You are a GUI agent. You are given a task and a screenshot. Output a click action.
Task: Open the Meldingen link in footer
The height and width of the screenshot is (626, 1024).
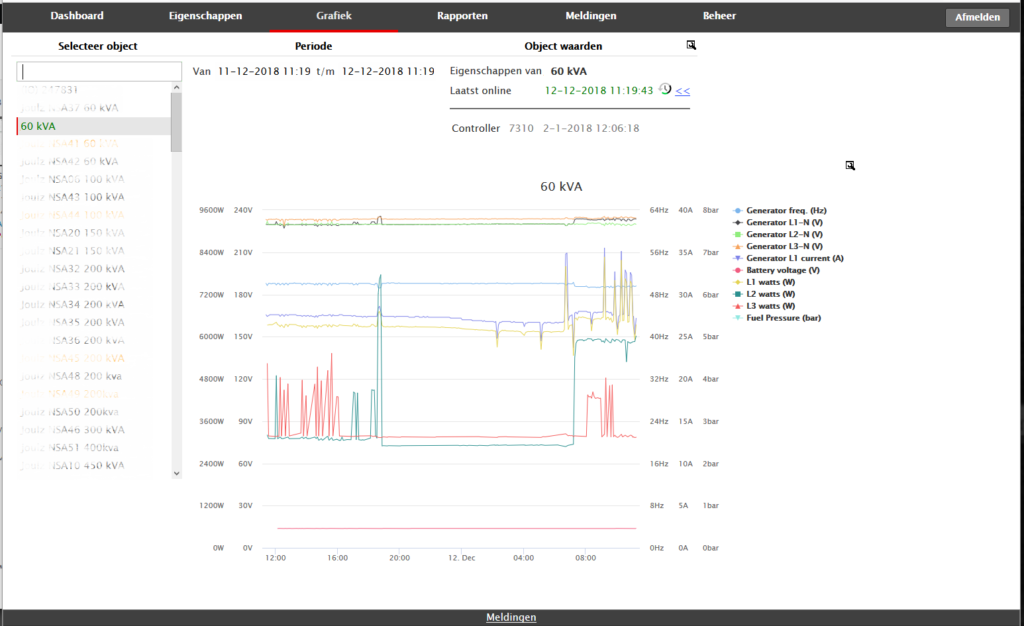511,617
